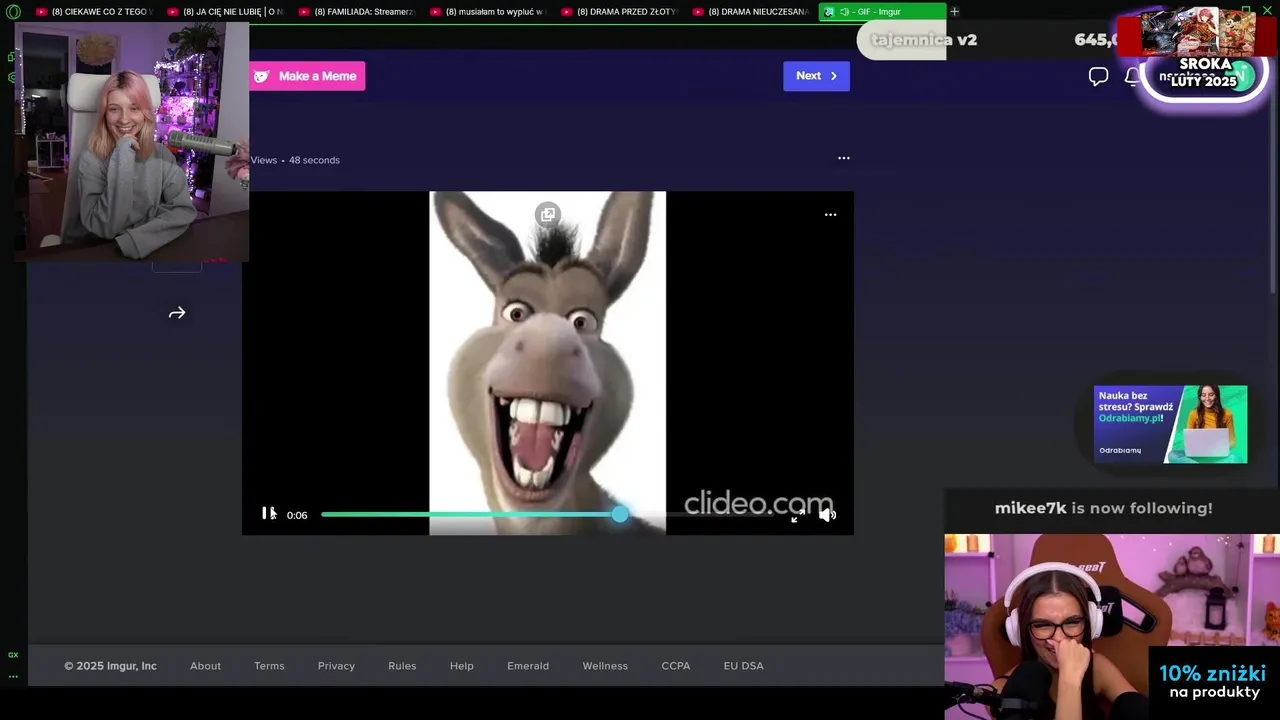The height and width of the screenshot is (720, 1280).
Task: Click the Opera browser logo menu icon
Action: [x=13, y=12]
